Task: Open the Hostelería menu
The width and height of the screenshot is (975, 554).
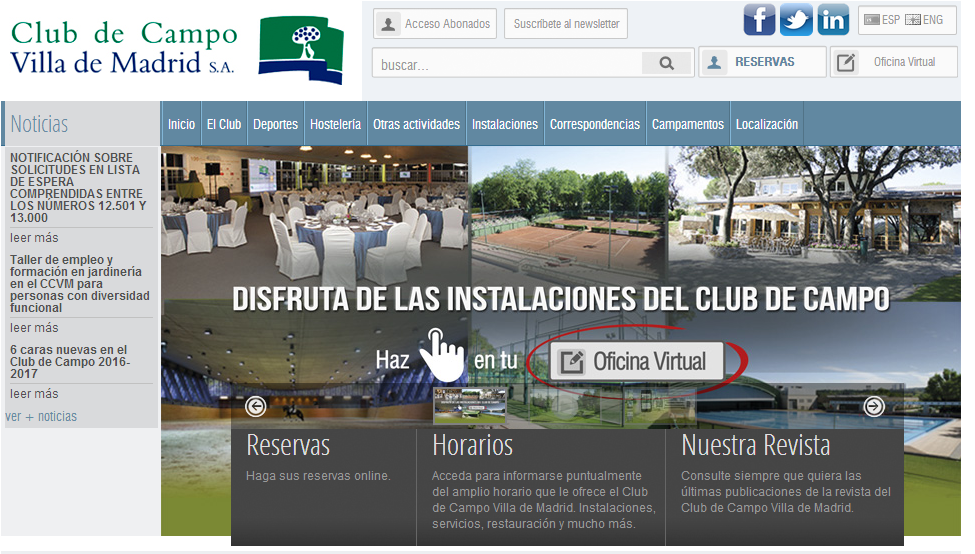Action: pos(336,124)
